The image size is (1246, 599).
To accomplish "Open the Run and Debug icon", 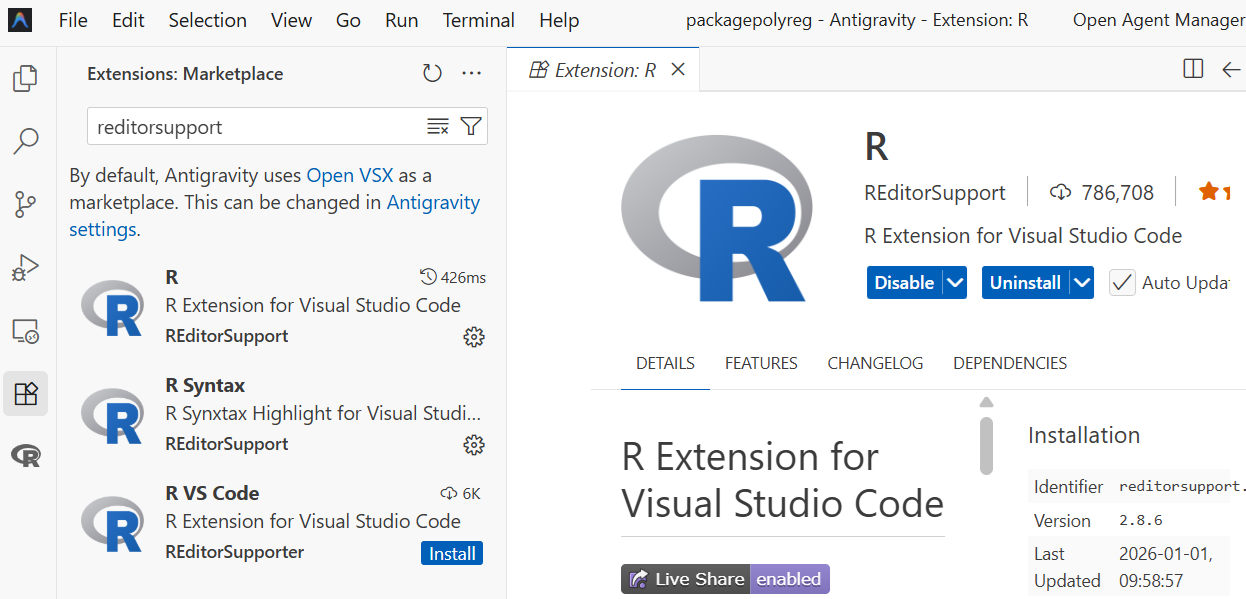I will click(x=26, y=268).
